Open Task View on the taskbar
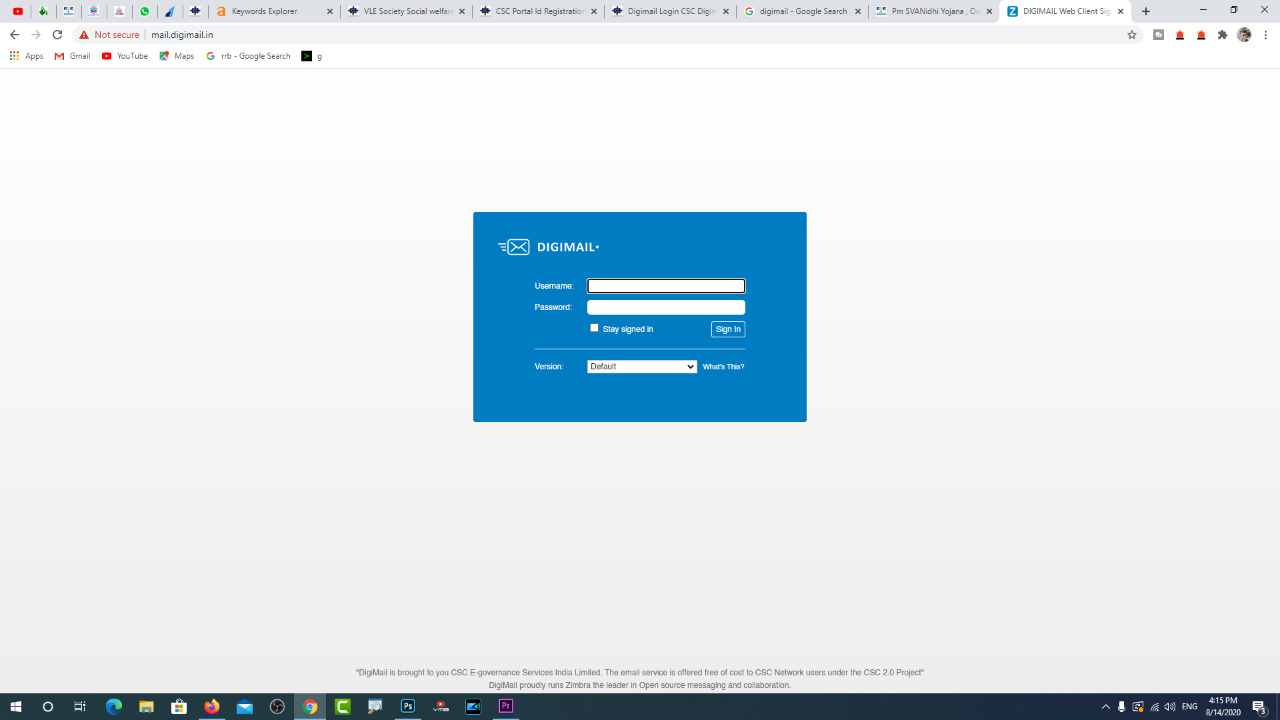Screen dimensions: 1280x720 (80, 706)
